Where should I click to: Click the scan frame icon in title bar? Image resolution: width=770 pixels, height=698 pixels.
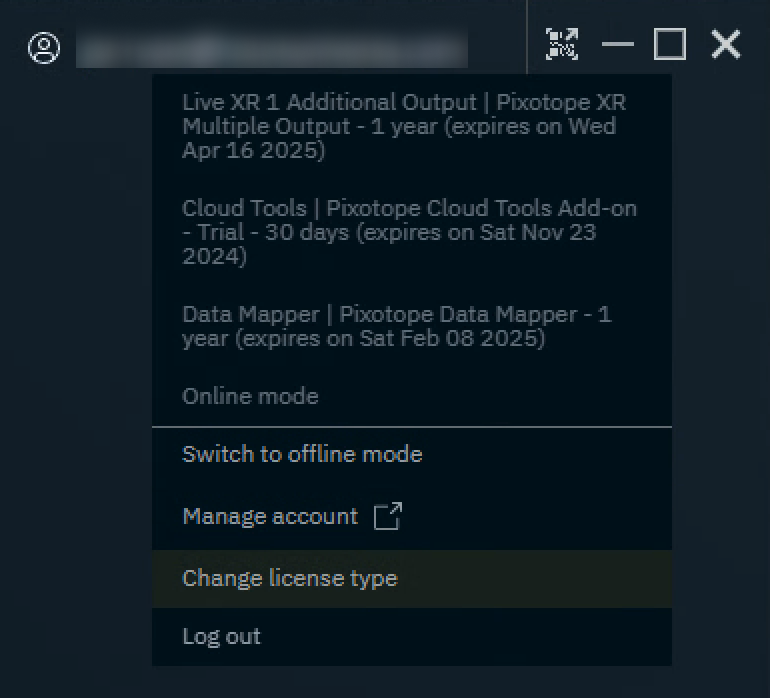click(562, 44)
